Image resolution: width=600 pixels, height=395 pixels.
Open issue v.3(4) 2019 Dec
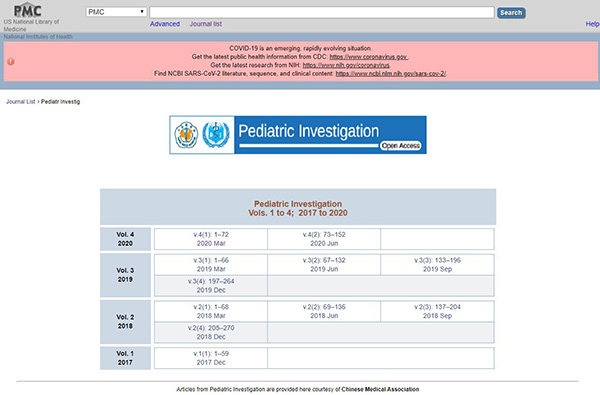(x=211, y=286)
